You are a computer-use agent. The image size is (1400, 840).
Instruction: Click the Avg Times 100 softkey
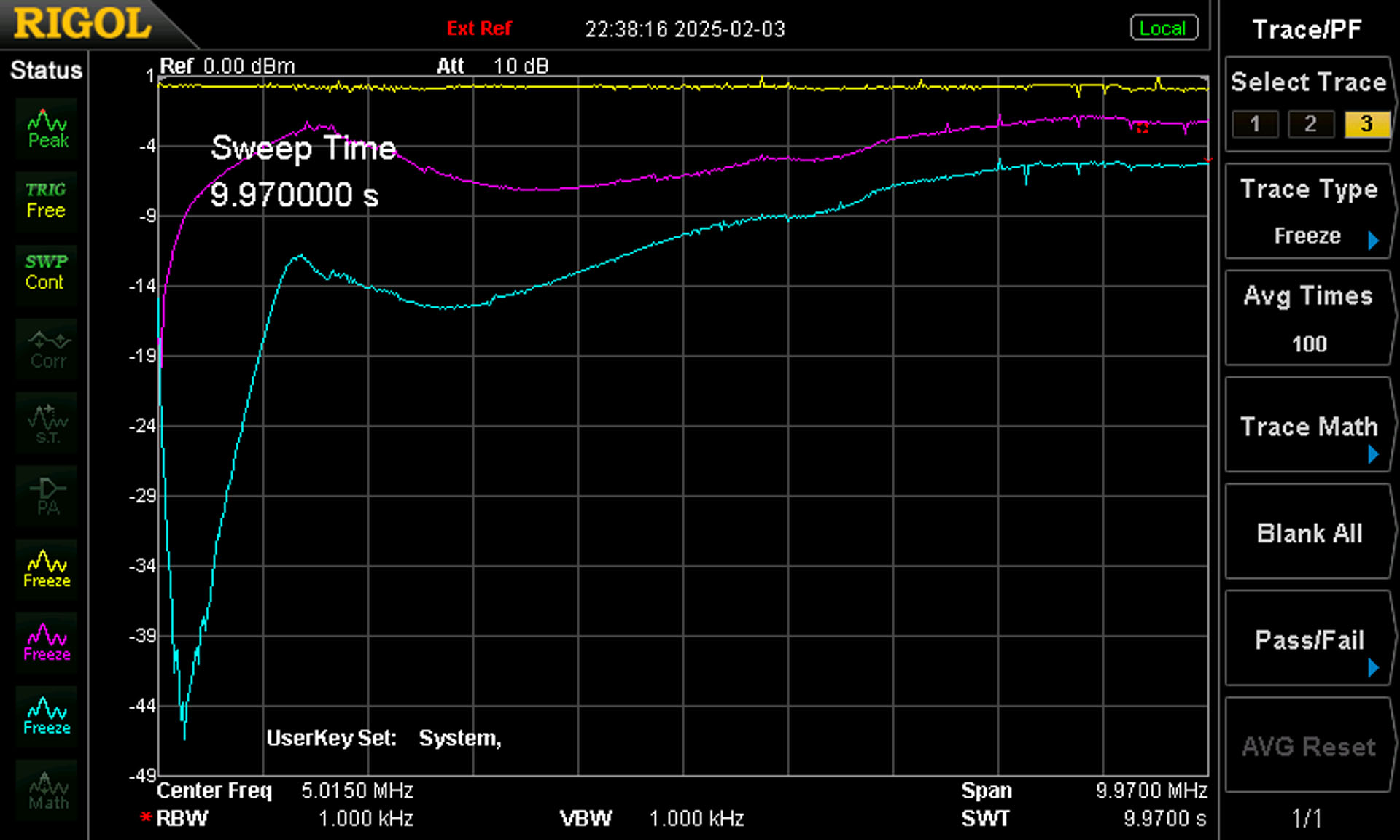(1309, 318)
